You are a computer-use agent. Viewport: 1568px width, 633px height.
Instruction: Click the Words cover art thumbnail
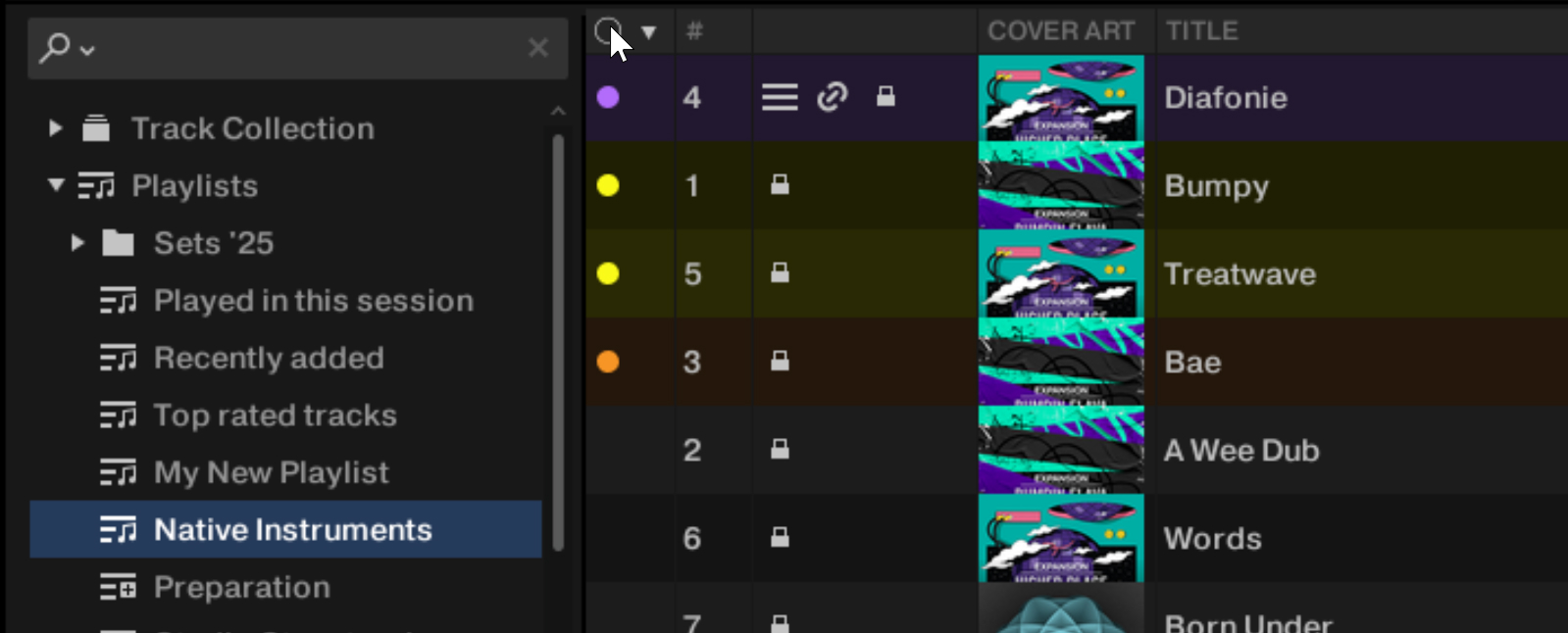point(1061,538)
